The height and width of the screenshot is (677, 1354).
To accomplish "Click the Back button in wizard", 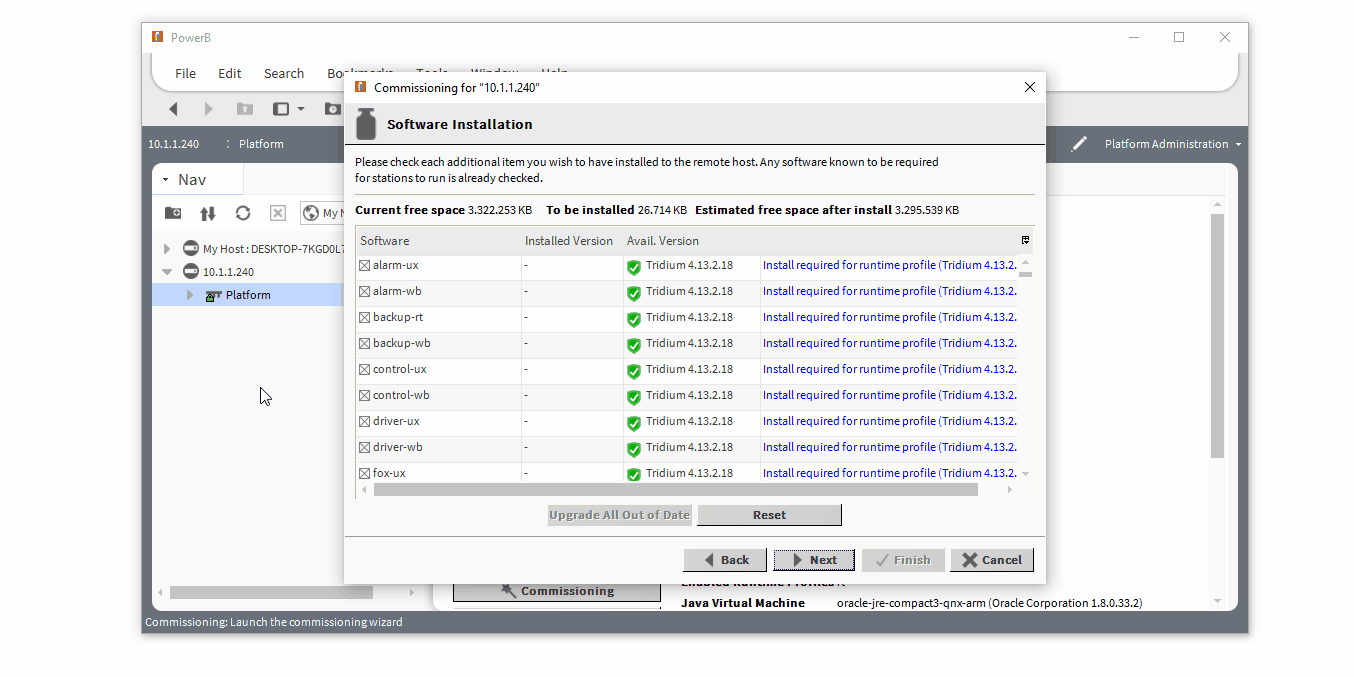I will pyautogui.click(x=725, y=560).
